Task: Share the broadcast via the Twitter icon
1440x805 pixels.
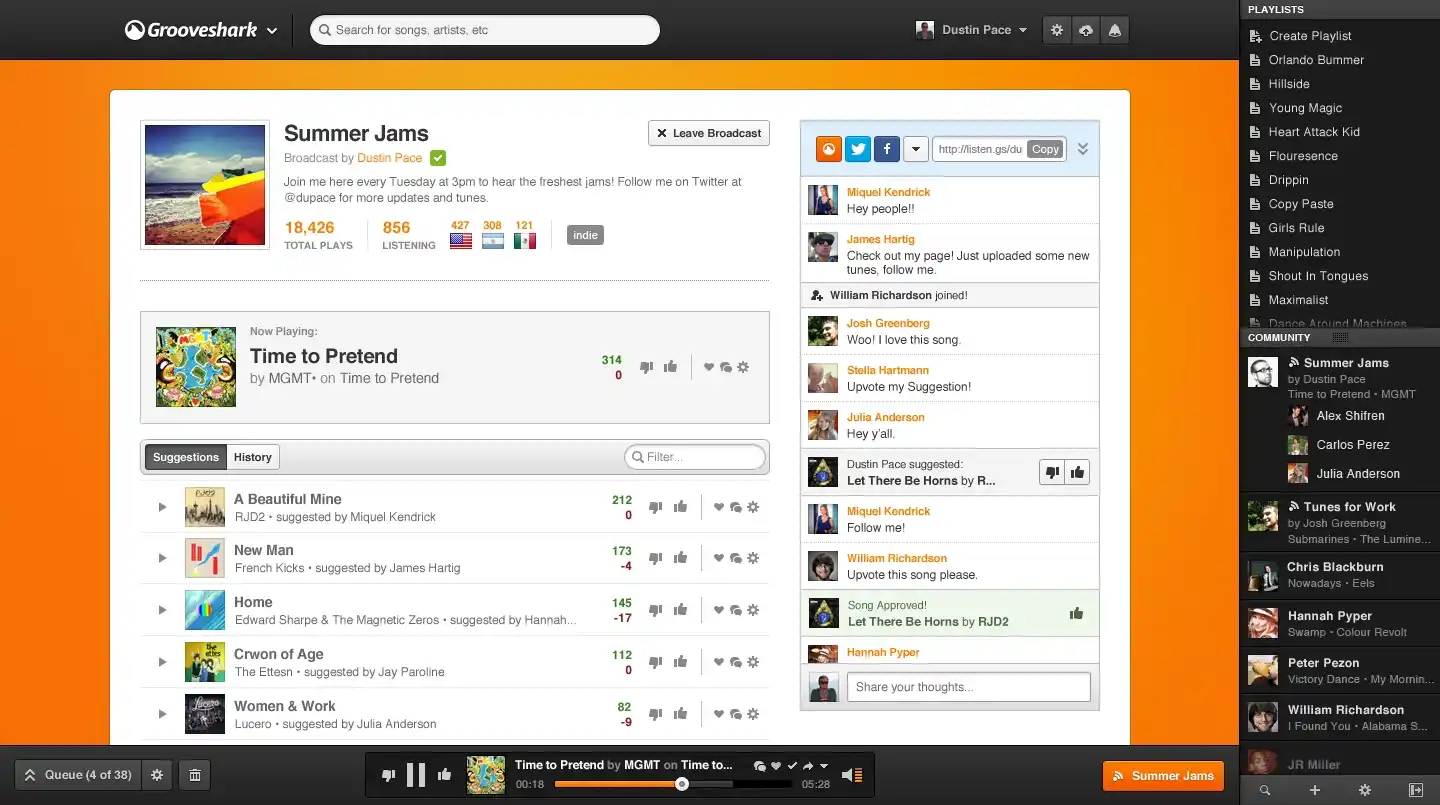Action: (x=857, y=148)
